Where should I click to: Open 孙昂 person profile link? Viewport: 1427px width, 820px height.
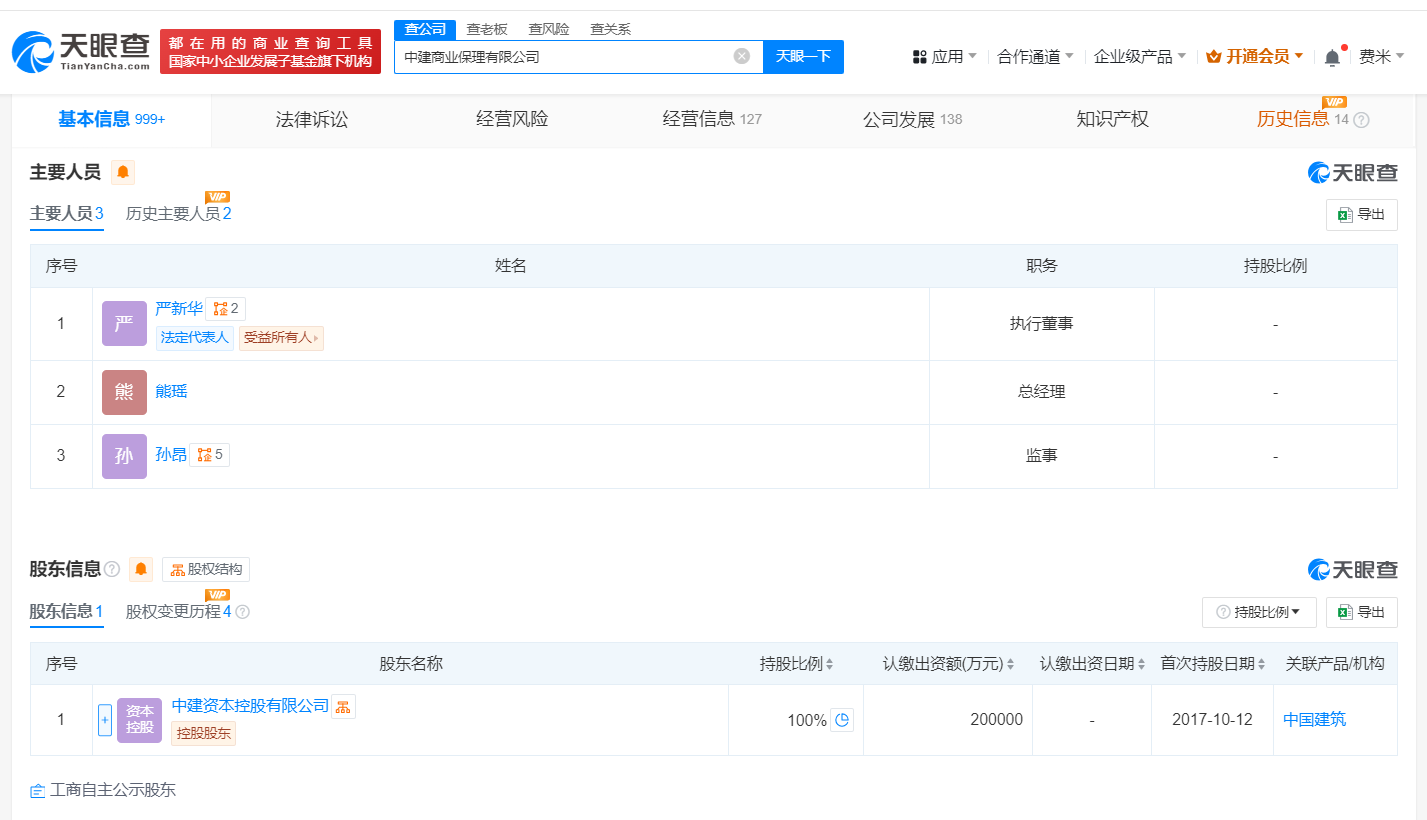coord(171,455)
